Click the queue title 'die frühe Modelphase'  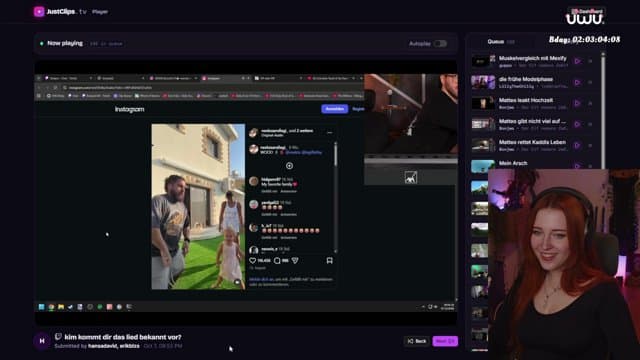click(x=526, y=79)
